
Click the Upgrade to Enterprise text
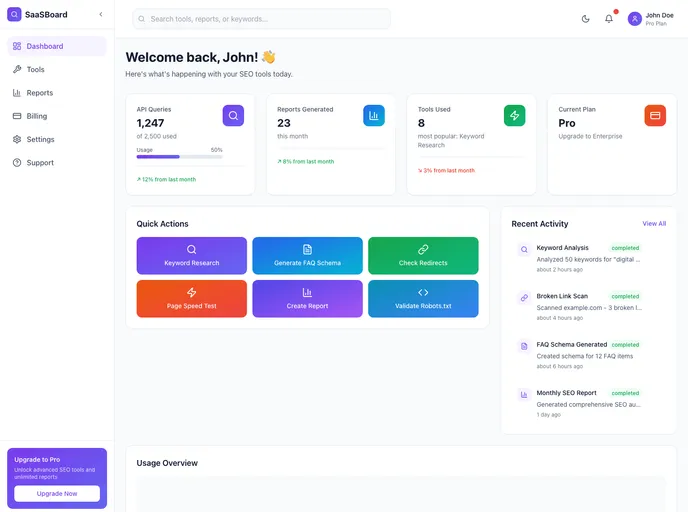(590, 136)
